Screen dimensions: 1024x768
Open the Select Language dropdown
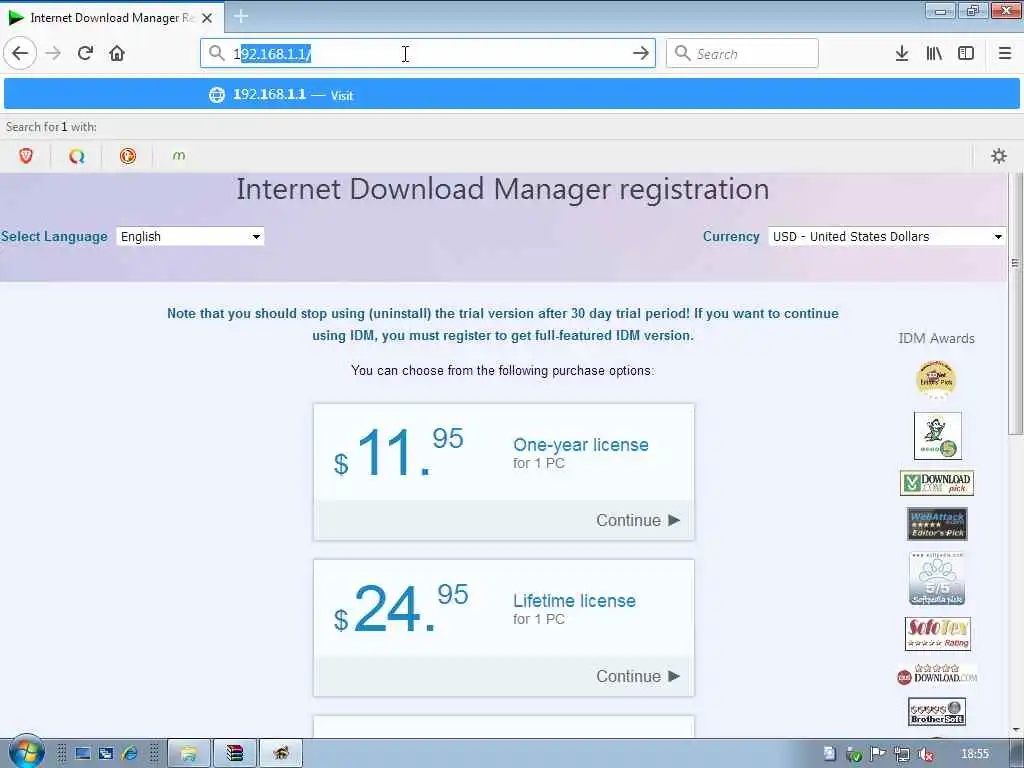190,236
